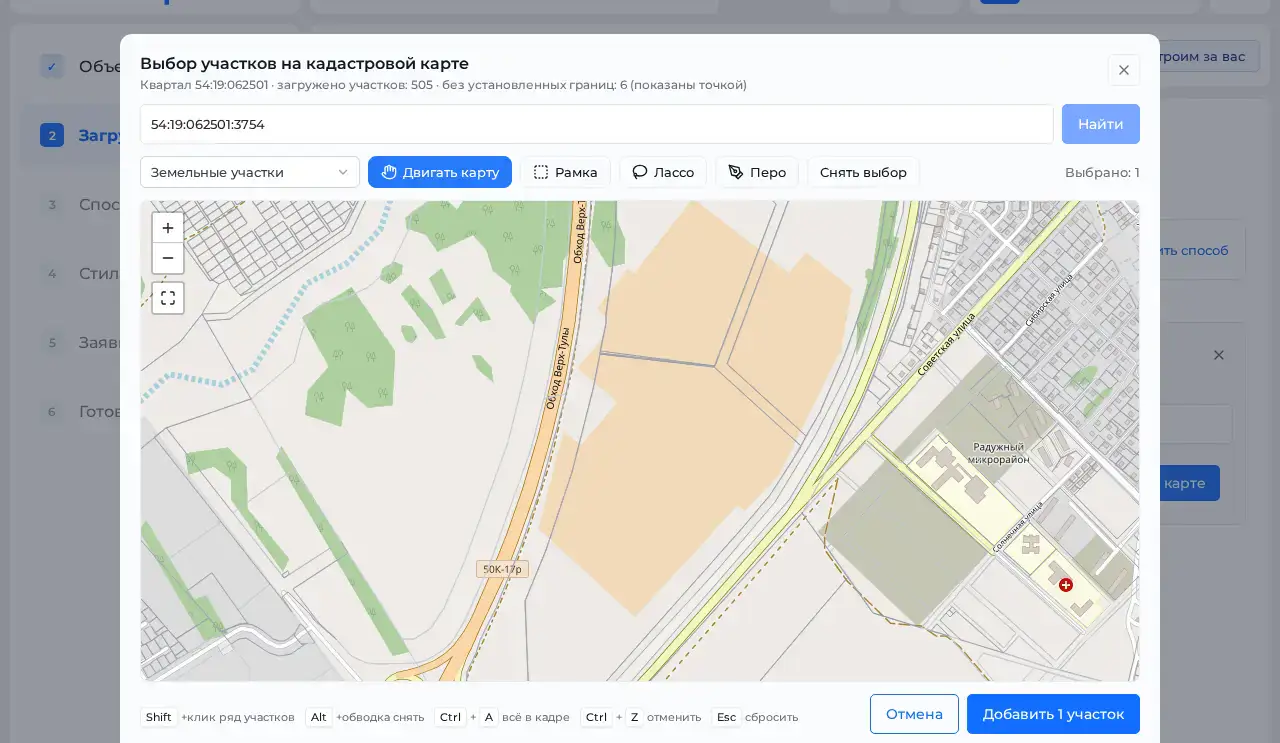The width and height of the screenshot is (1280, 743).
Task: Click step 6 badge in background sidebar
Action: point(52,411)
